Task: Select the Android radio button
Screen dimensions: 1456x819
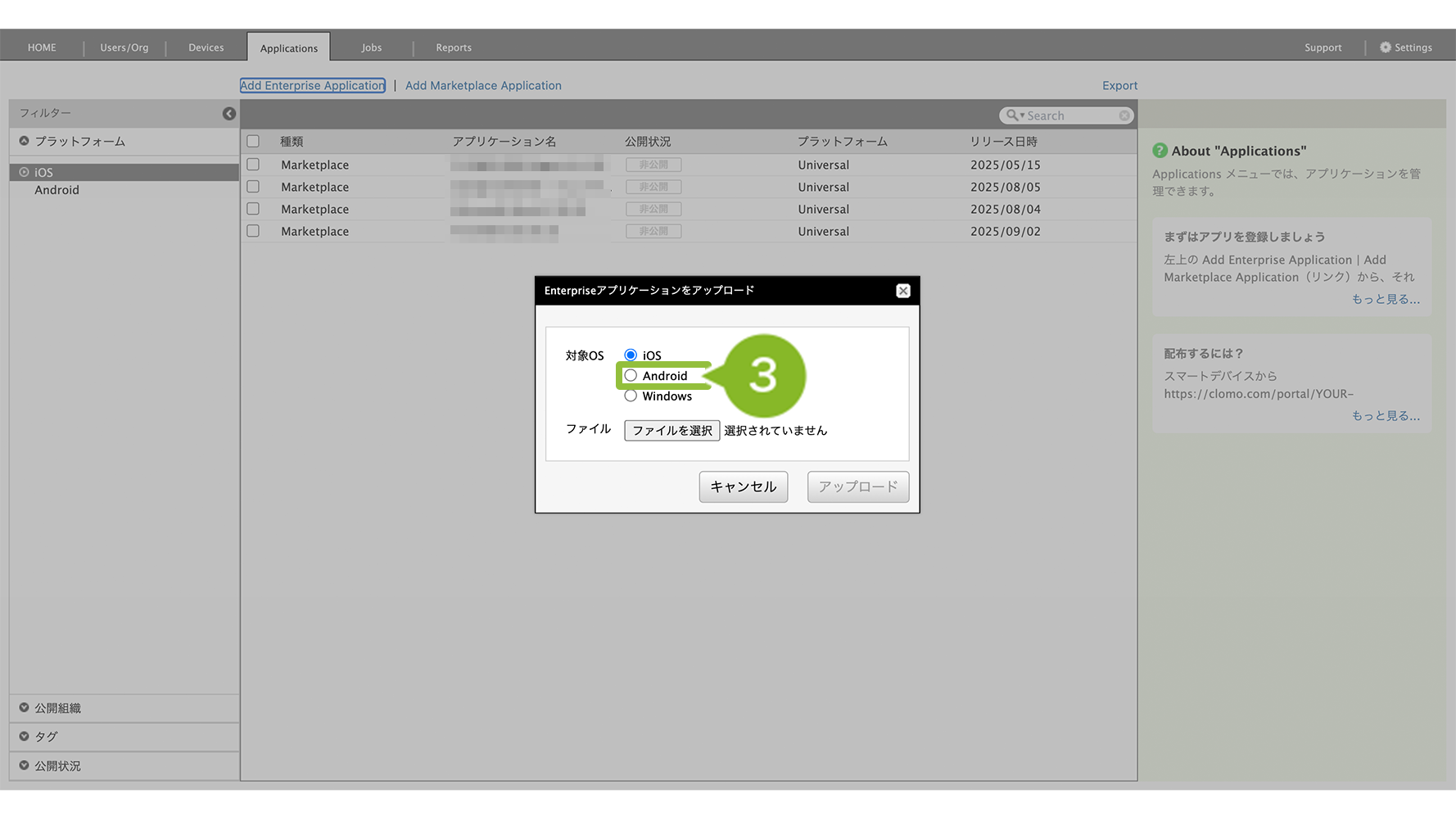Action: 631,376
